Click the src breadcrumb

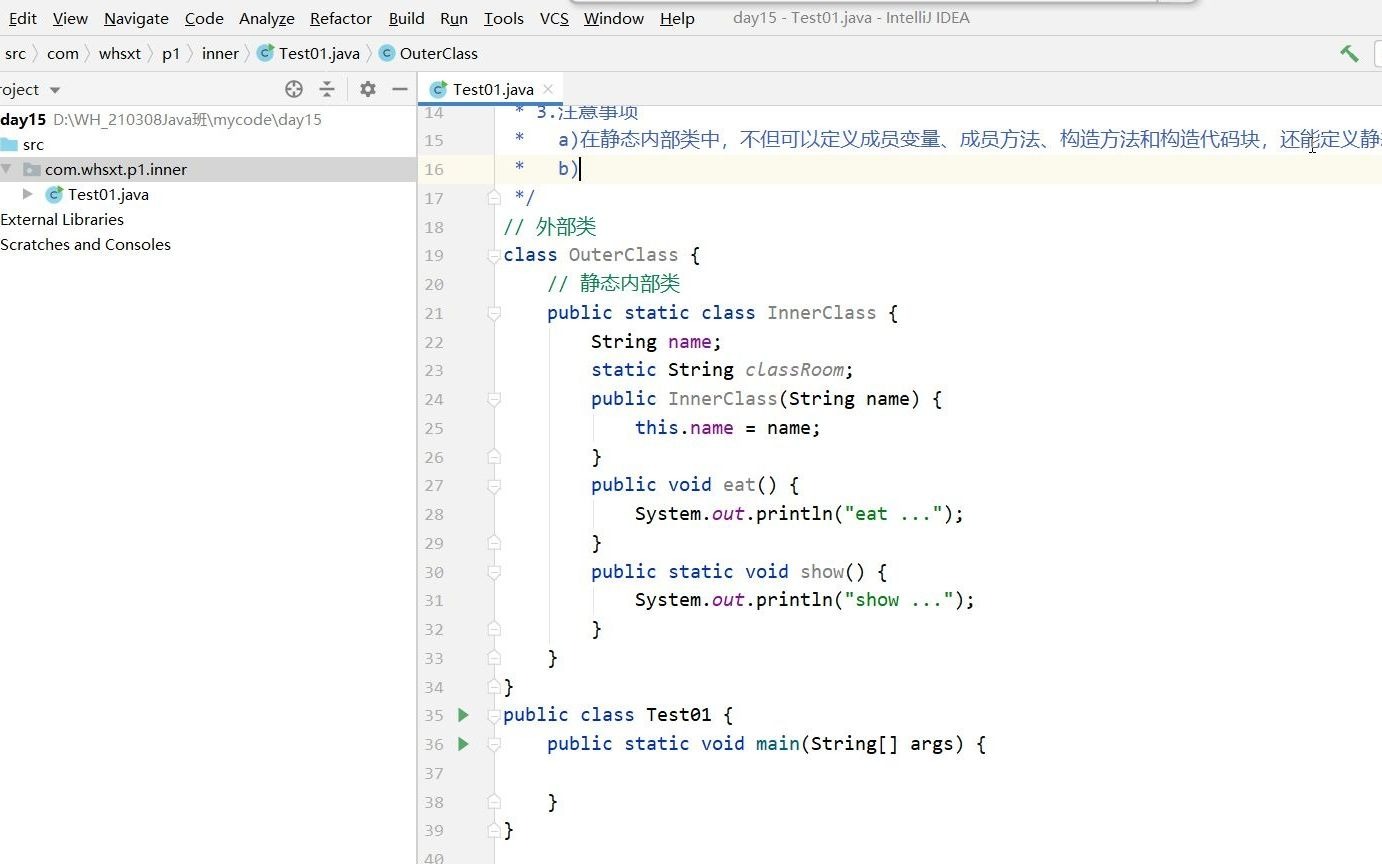[x=15, y=54]
